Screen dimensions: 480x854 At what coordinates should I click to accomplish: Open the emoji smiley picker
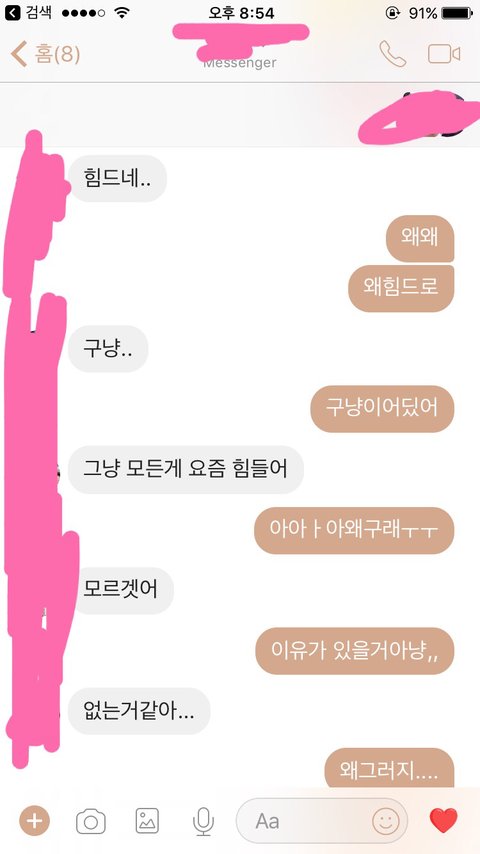pos(386,821)
